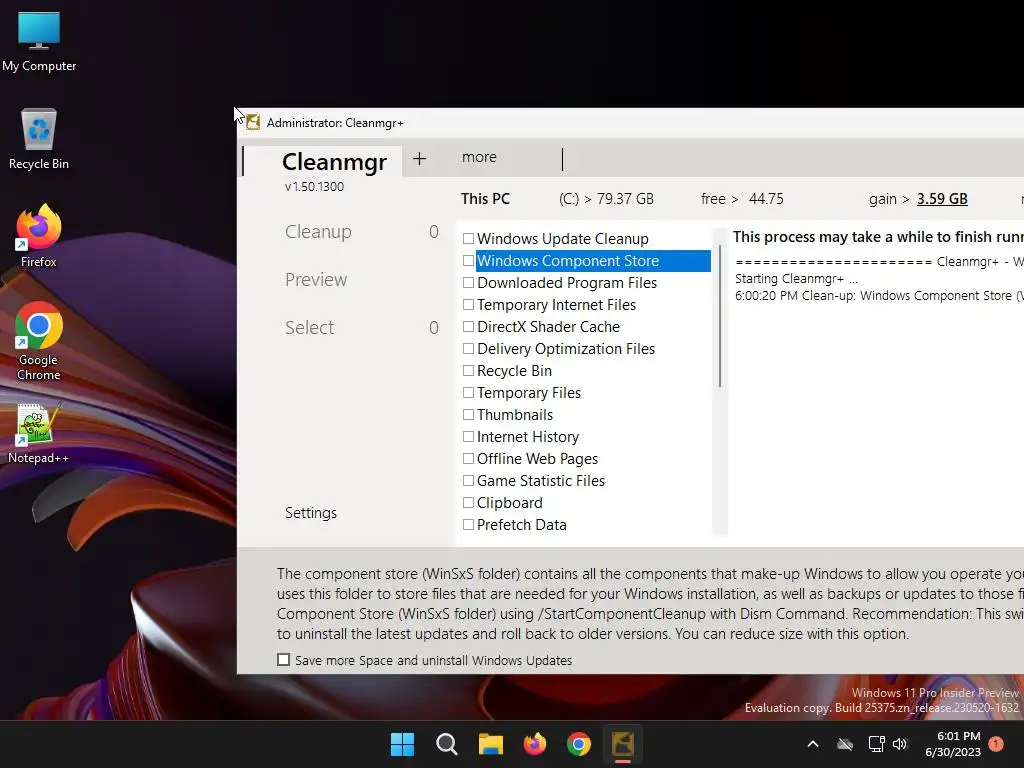Enable the Temporary Files checkbox

point(468,392)
